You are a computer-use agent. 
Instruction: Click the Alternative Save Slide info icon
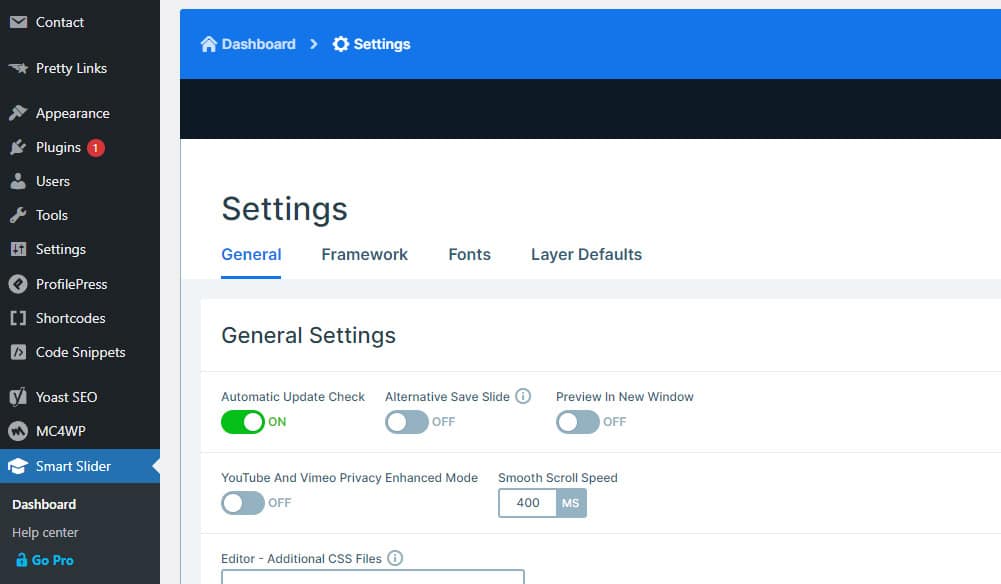pyautogui.click(x=523, y=396)
